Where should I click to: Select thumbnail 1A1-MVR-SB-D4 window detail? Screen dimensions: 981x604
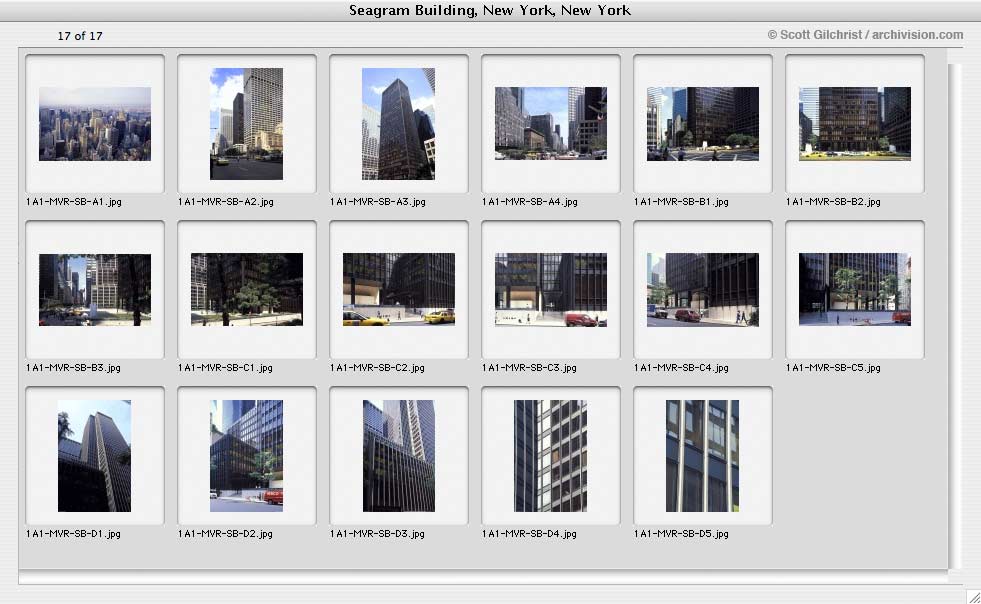pos(551,456)
